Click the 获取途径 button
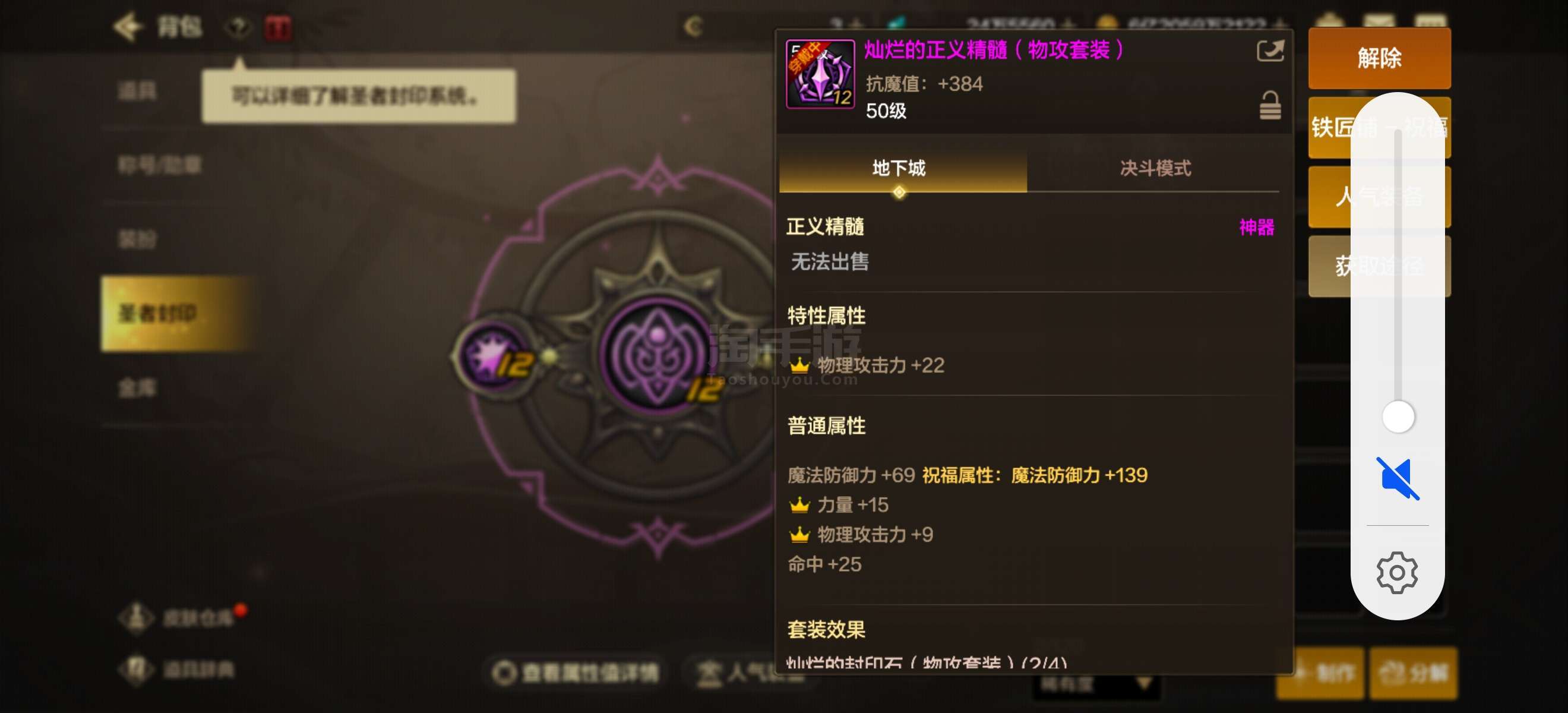 coord(1379,266)
